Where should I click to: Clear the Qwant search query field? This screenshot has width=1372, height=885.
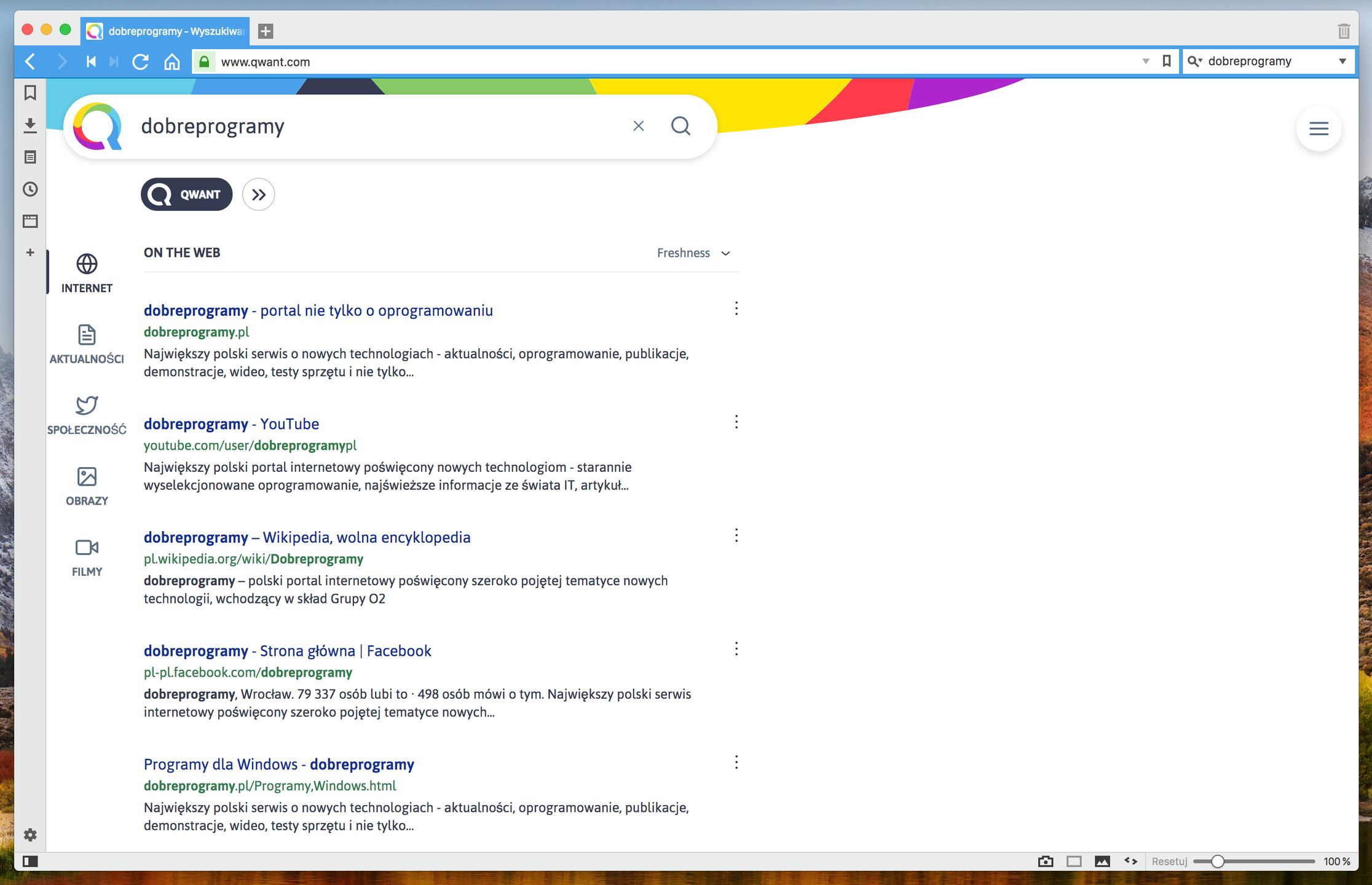click(x=639, y=126)
